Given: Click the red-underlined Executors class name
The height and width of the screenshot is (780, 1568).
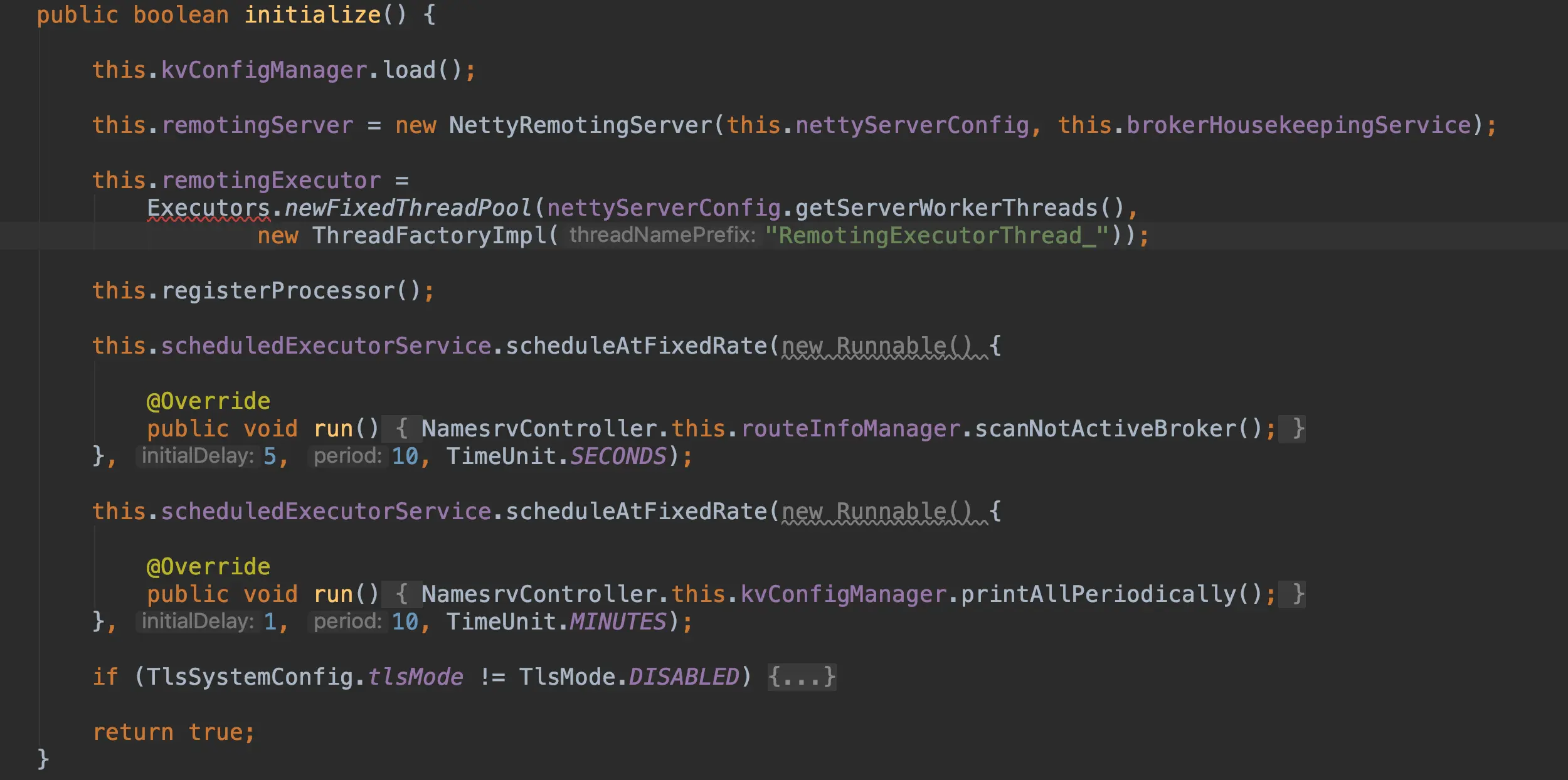Looking at the screenshot, I should (x=208, y=208).
